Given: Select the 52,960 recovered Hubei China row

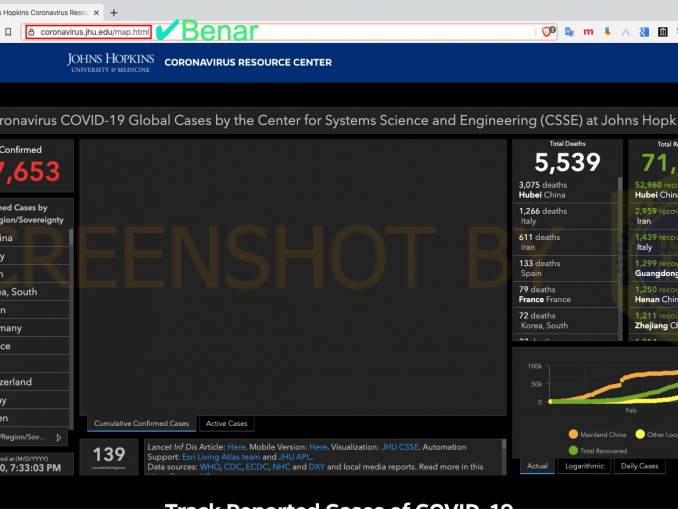Looking at the screenshot, I should 654,190.
